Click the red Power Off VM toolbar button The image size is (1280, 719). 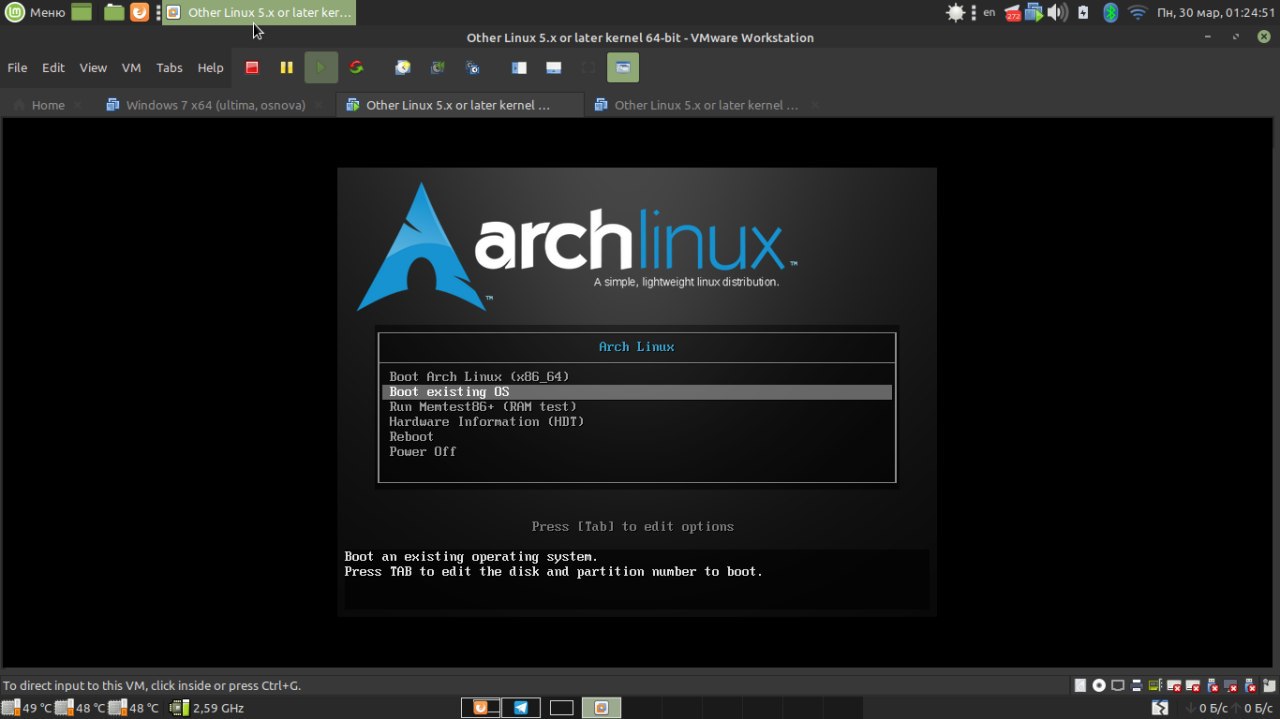252,68
